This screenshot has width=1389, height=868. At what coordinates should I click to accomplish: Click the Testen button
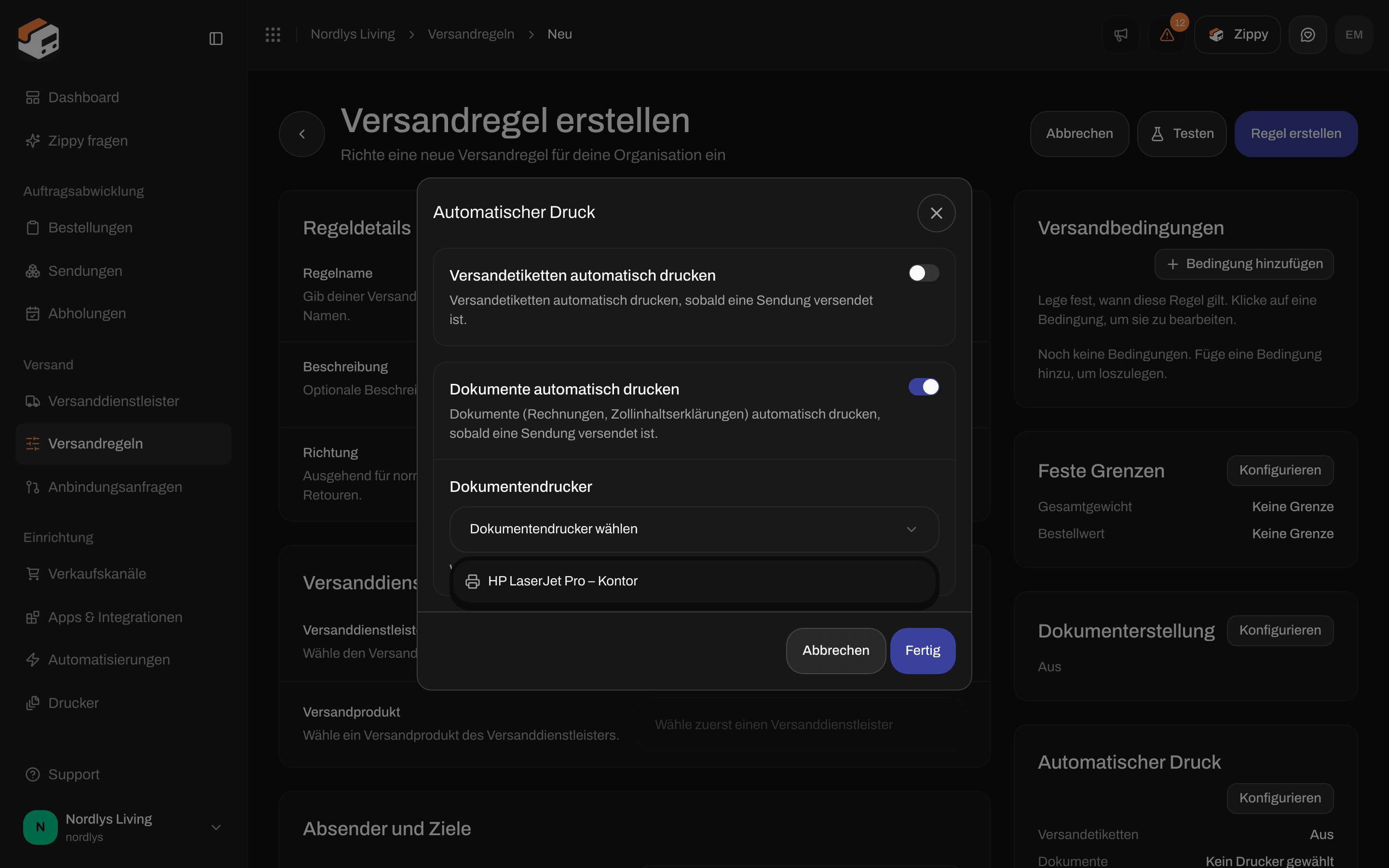pos(1182,134)
